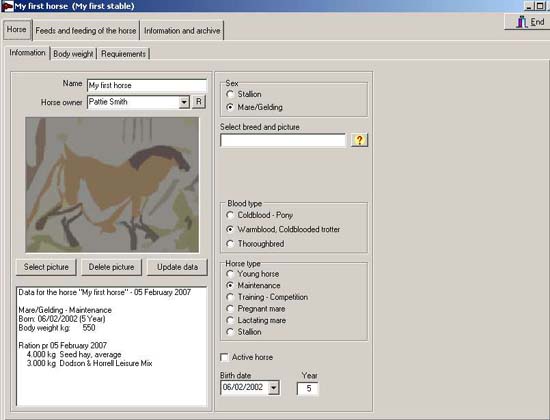The image size is (550, 420).
Task: Click 'Seed hay, average' ration line
Action: pos(74,354)
